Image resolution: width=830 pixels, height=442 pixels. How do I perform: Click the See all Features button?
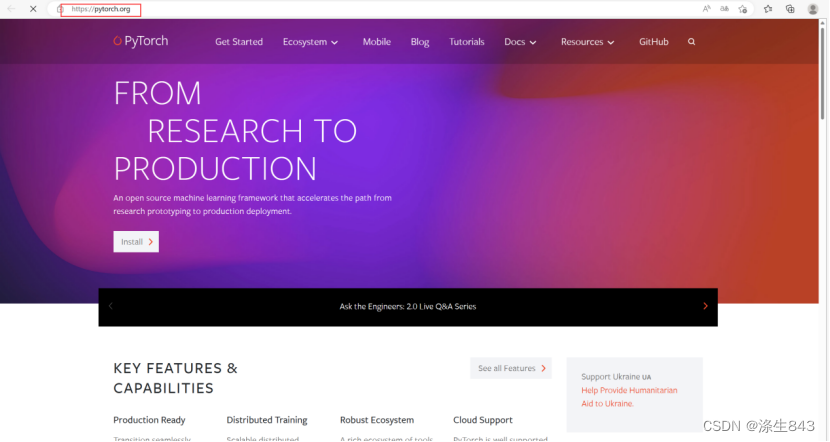pos(511,368)
